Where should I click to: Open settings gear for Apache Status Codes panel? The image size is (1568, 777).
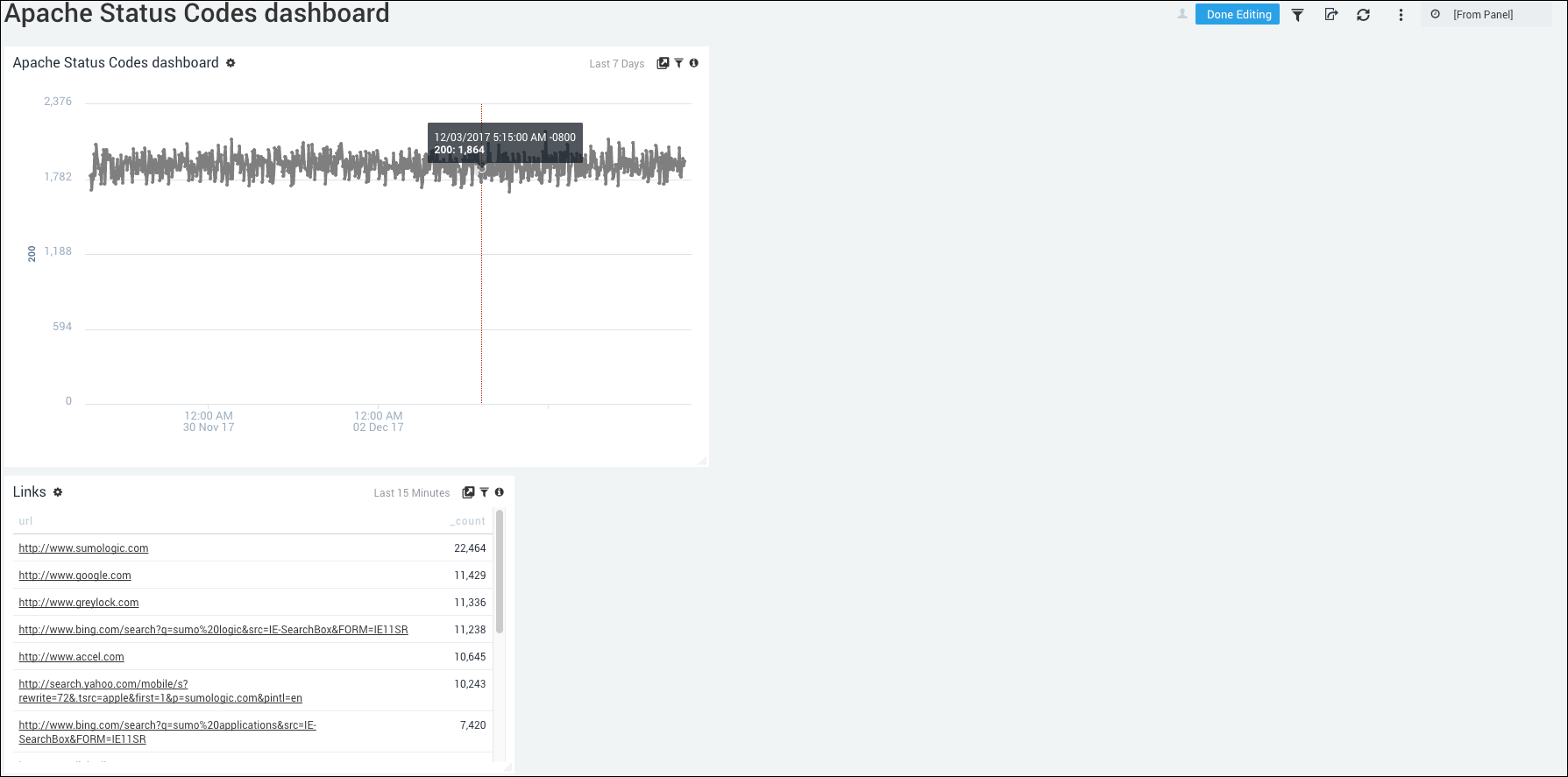click(x=231, y=63)
